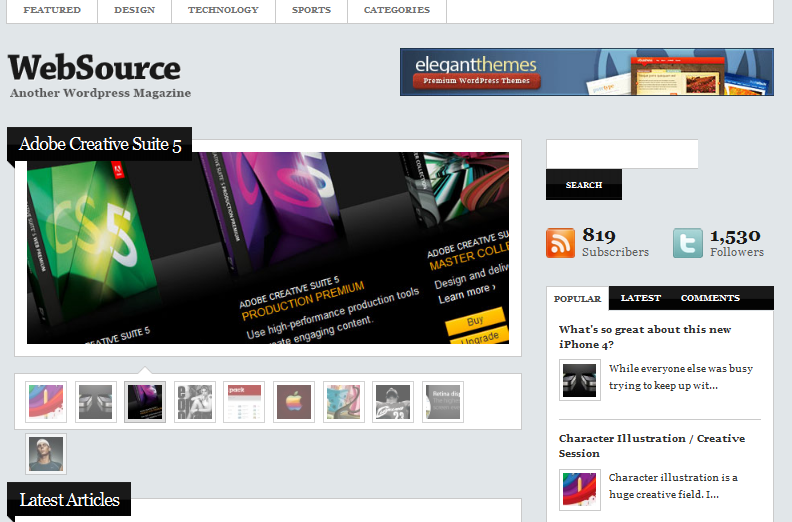Switch to the Latest tab
The image size is (792, 522).
point(640,298)
